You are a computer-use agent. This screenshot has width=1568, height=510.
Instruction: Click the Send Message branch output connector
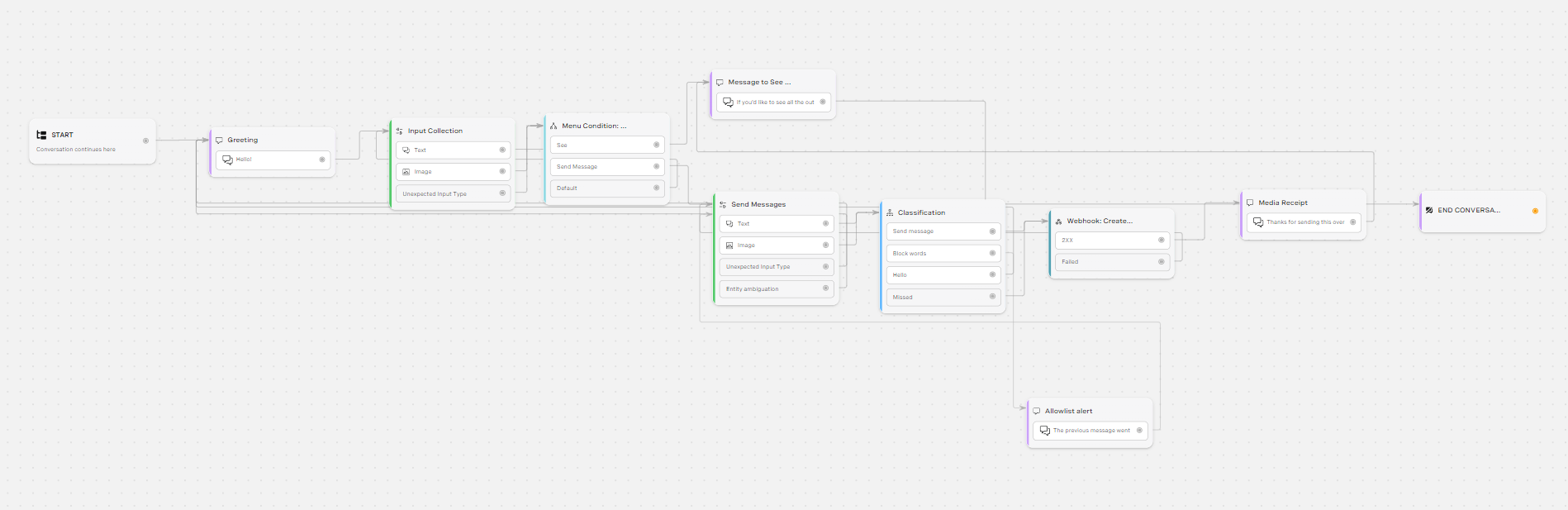coord(657,166)
